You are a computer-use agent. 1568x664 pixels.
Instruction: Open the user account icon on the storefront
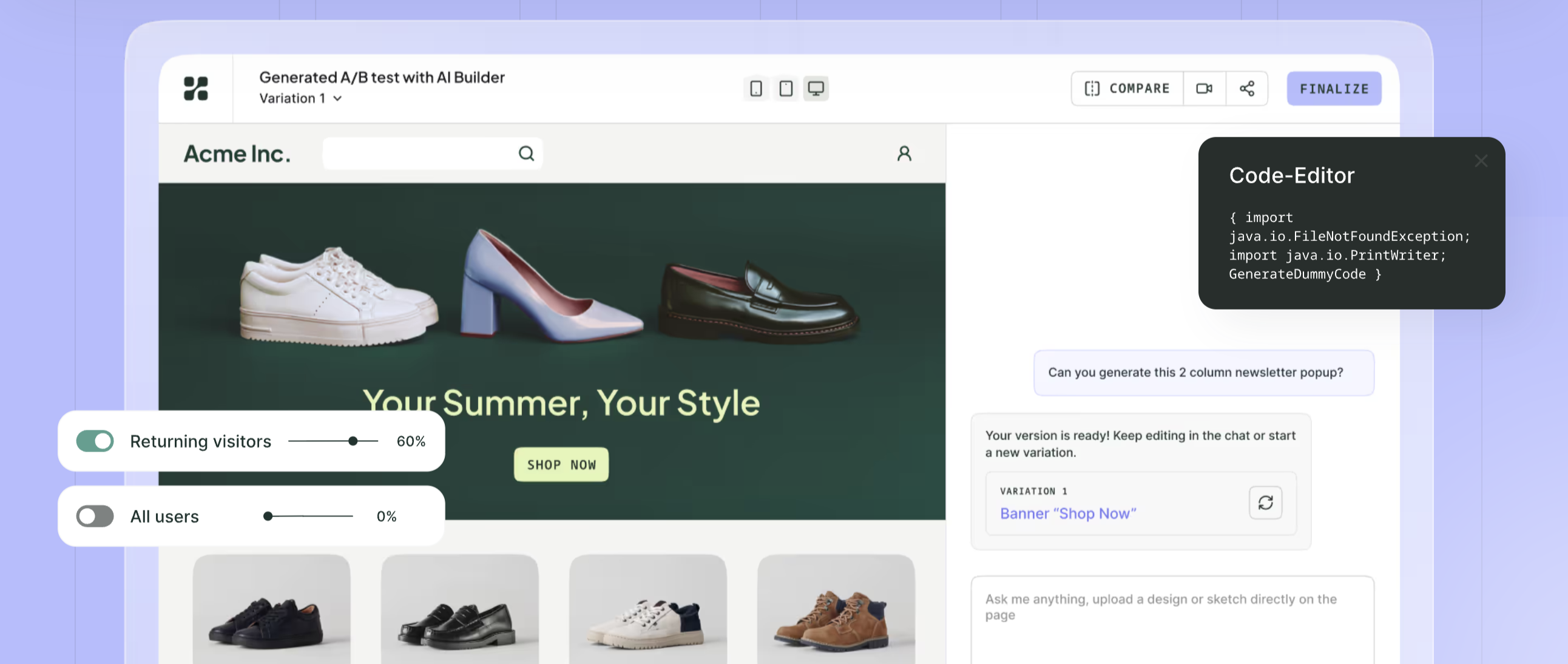904,154
